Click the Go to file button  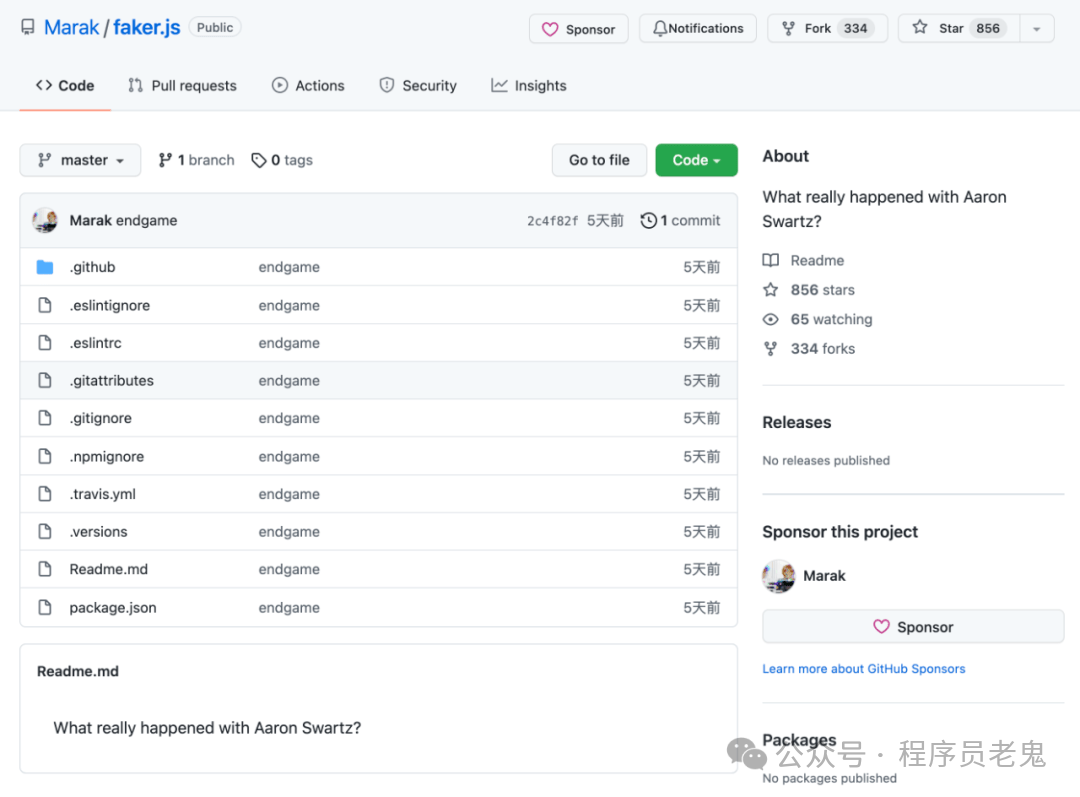click(x=599, y=161)
